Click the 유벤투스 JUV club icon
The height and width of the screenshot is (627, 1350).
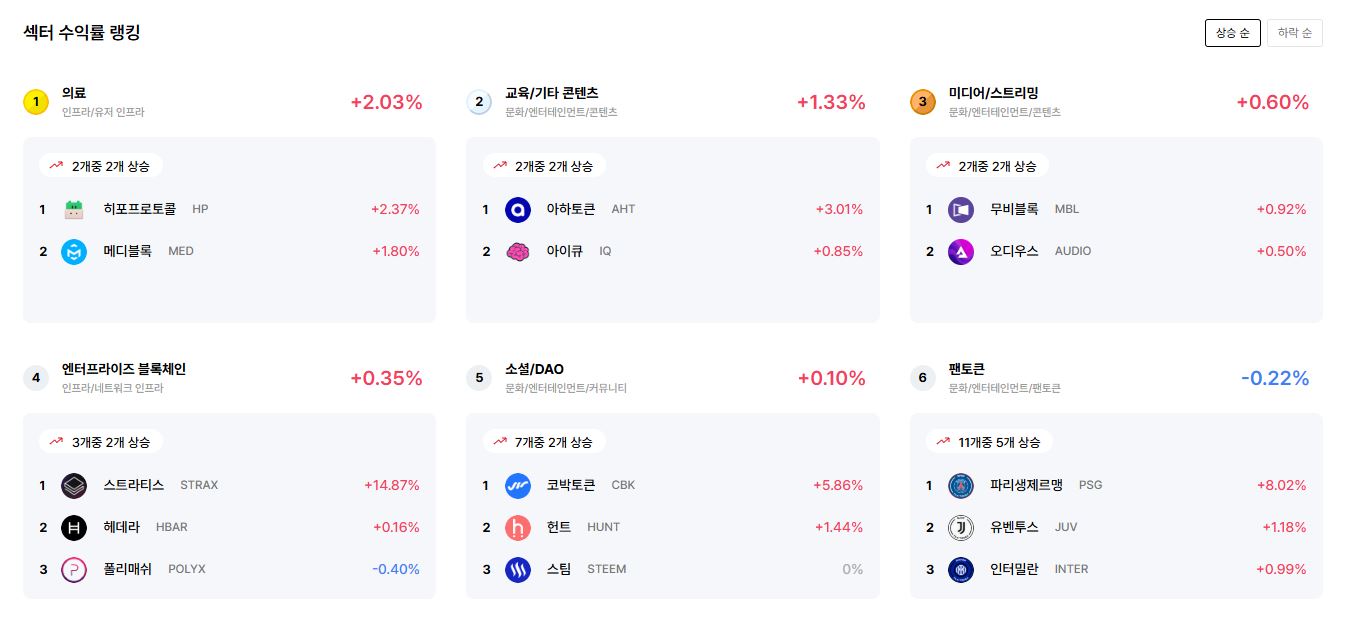point(961,527)
